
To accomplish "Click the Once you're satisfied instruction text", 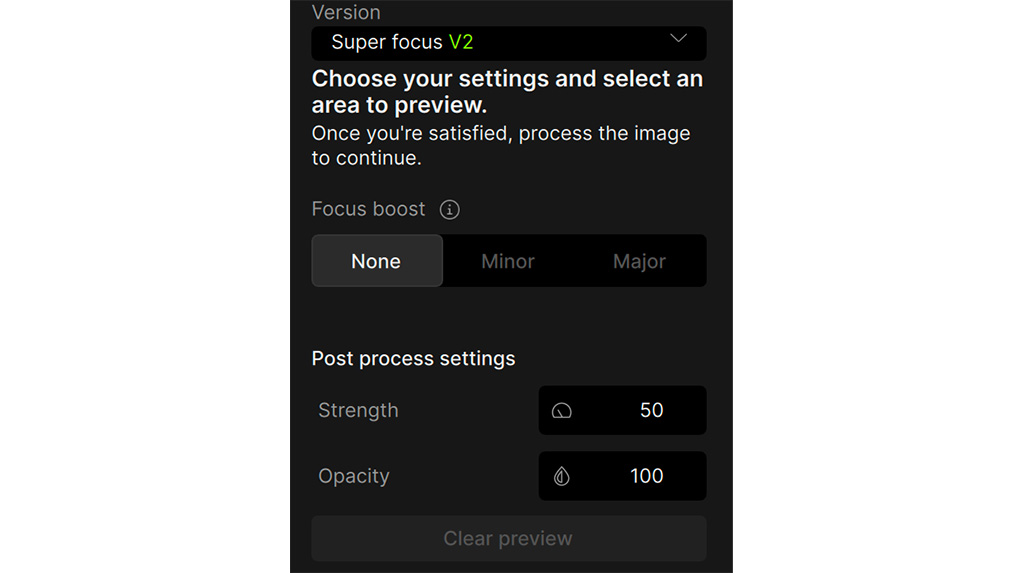I will point(500,145).
